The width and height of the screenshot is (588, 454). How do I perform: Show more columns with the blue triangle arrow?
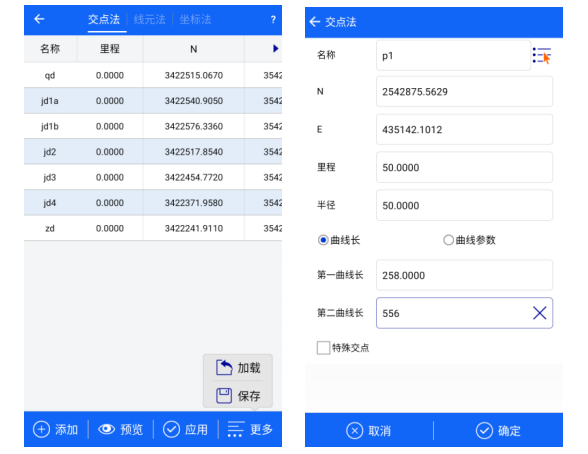(x=276, y=48)
